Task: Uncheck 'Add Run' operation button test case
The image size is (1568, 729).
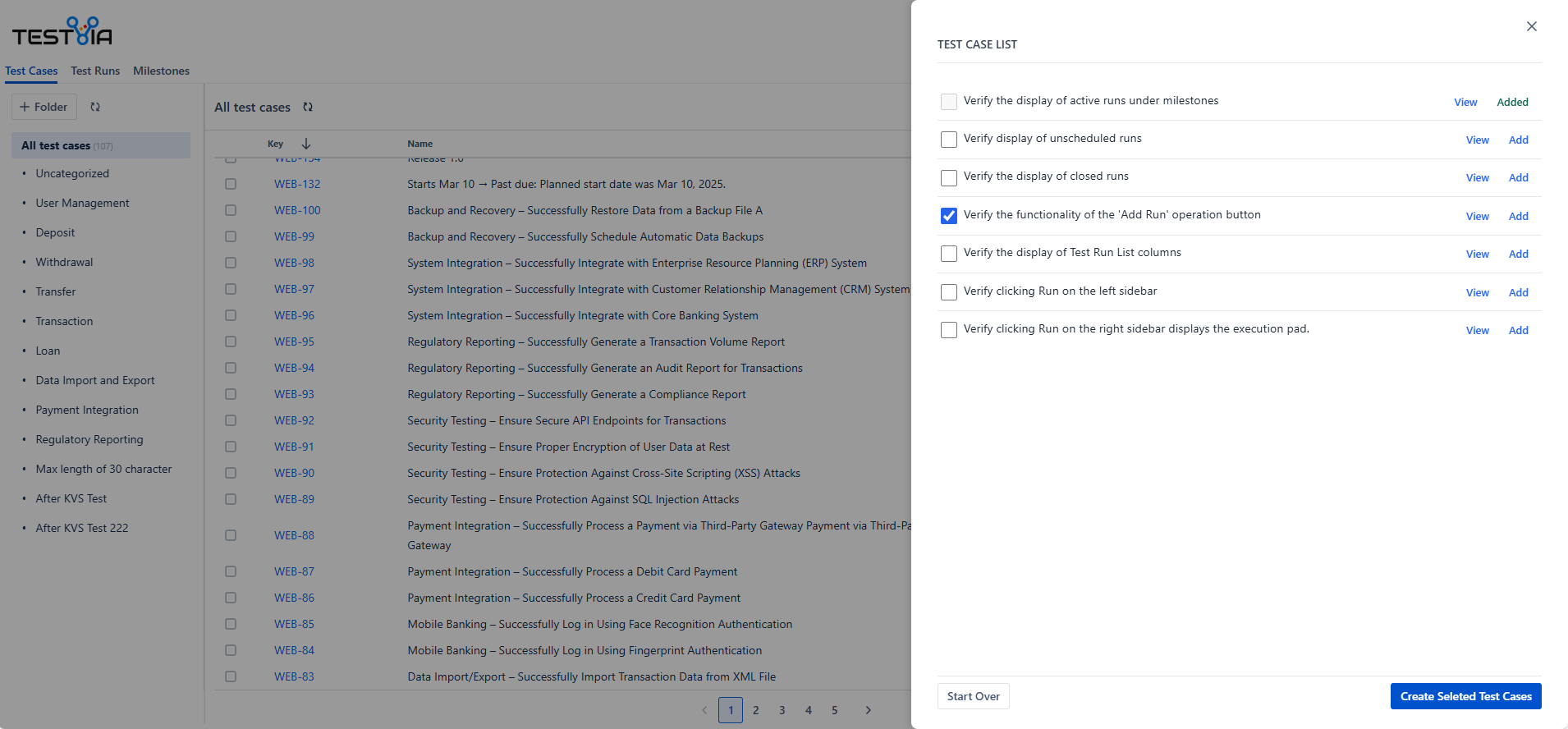Action: pos(949,216)
